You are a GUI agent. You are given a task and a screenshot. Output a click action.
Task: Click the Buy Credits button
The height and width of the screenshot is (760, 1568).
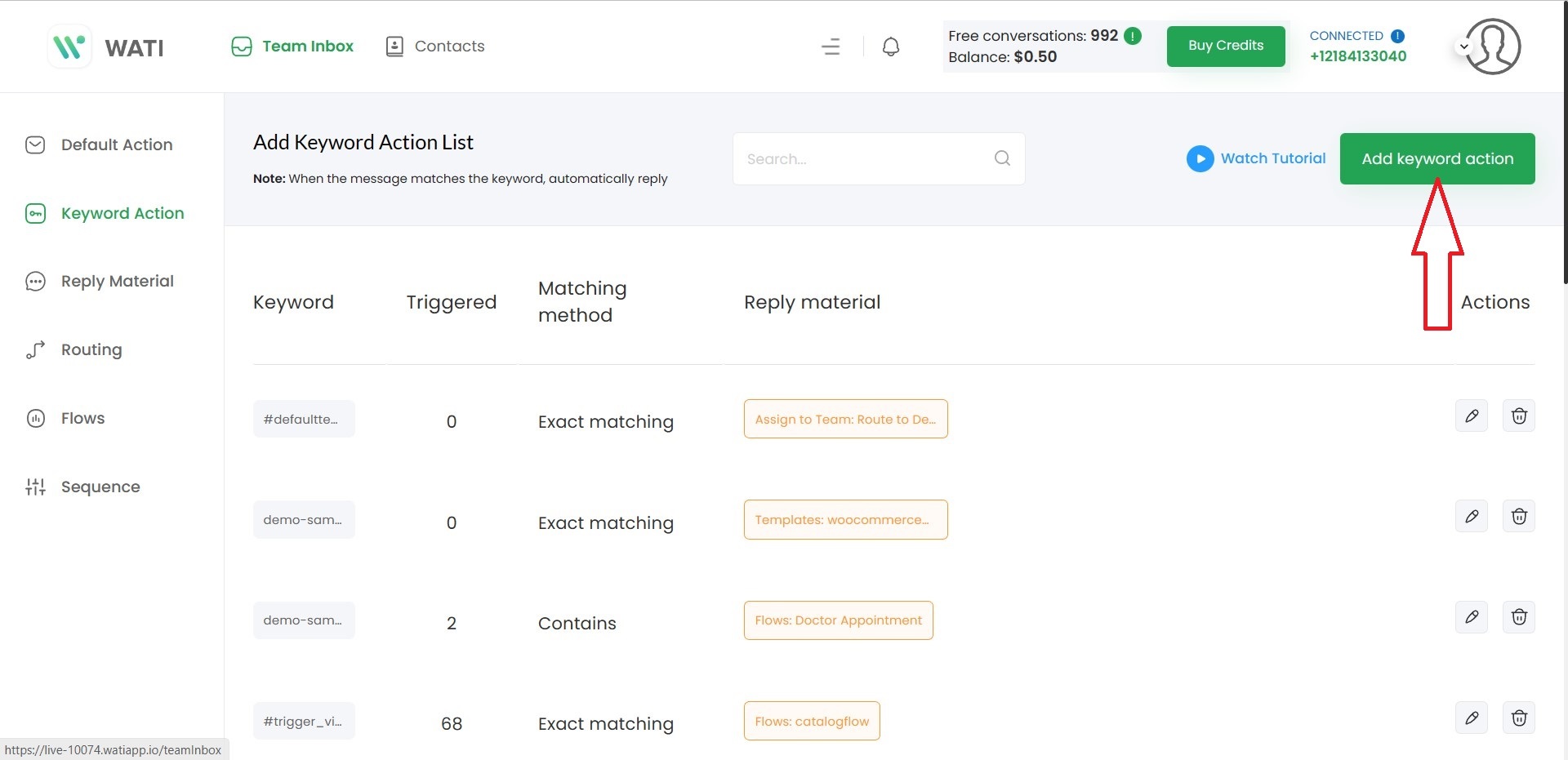[1225, 47]
